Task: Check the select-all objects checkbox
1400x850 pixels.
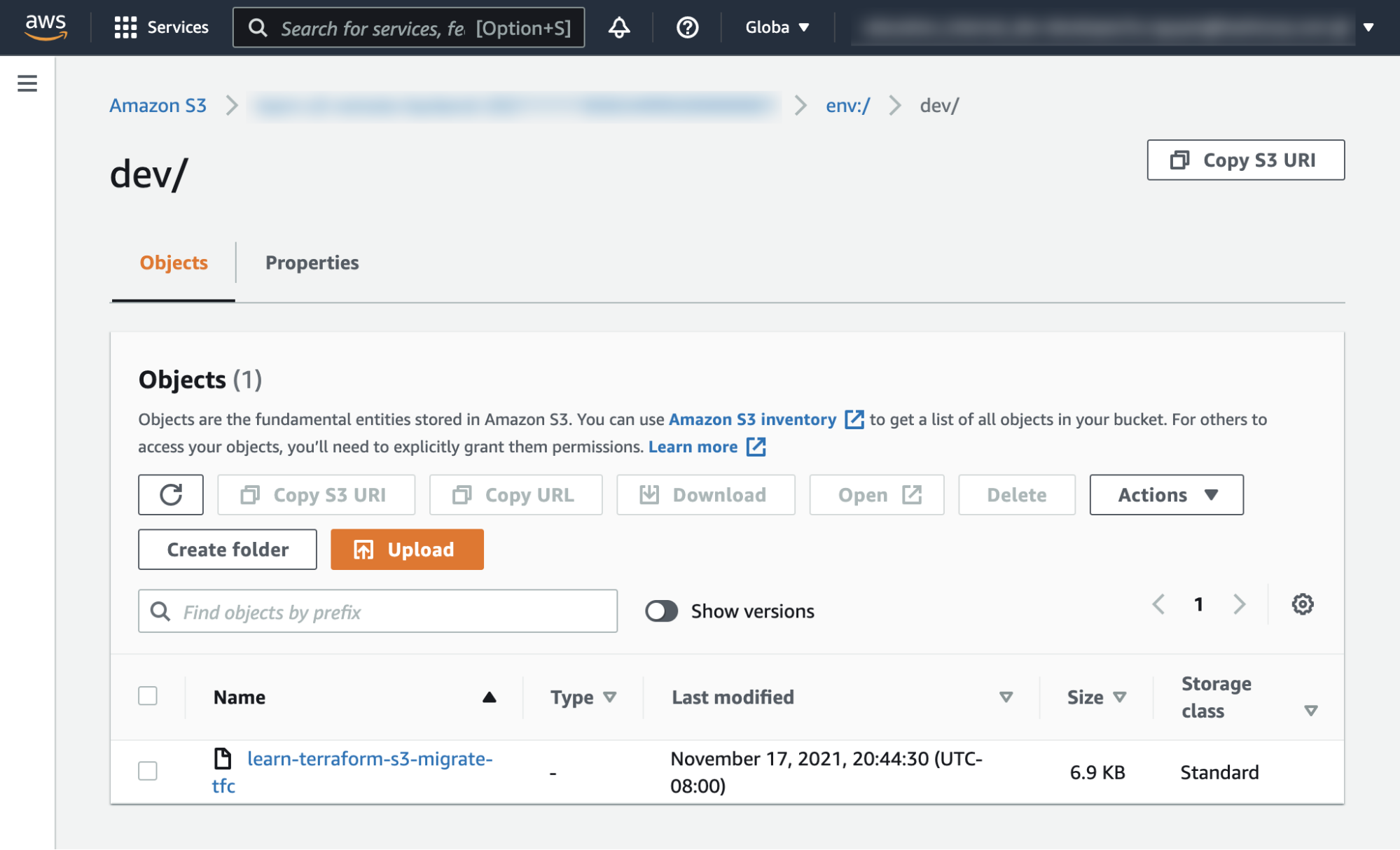Action: [x=148, y=696]
